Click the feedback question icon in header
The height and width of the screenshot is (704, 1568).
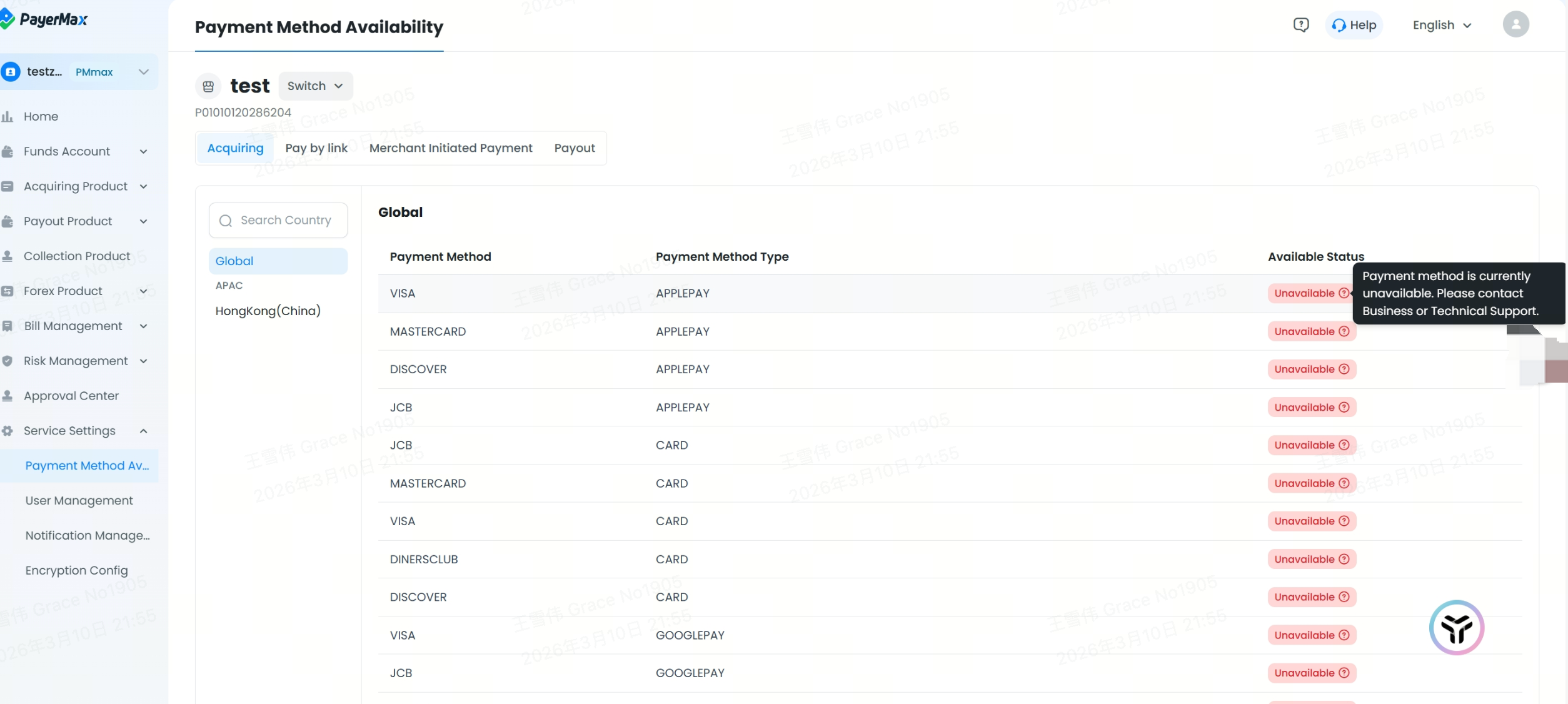1301,25
